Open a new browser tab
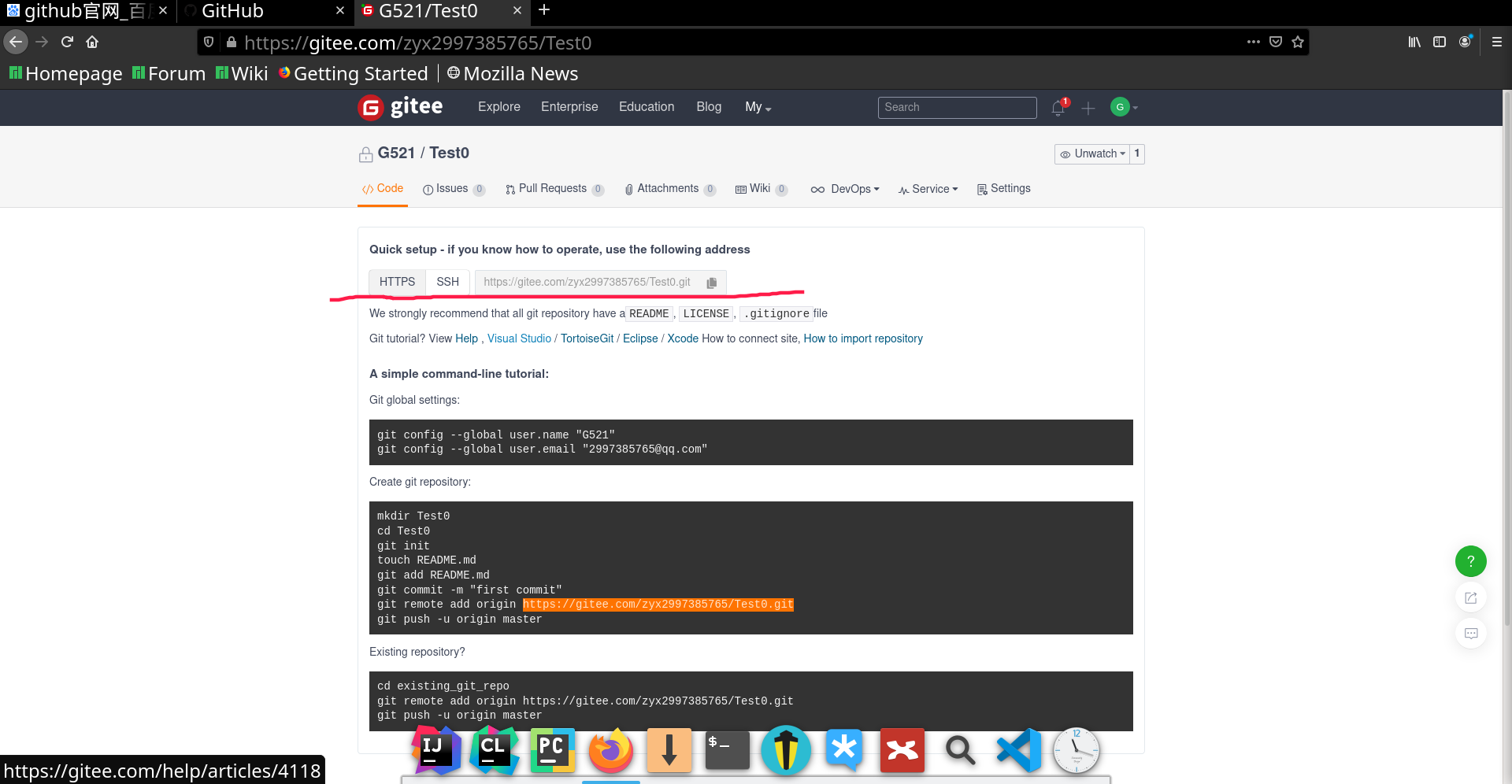The image size is (1512, 784). (x=544, y=10)
